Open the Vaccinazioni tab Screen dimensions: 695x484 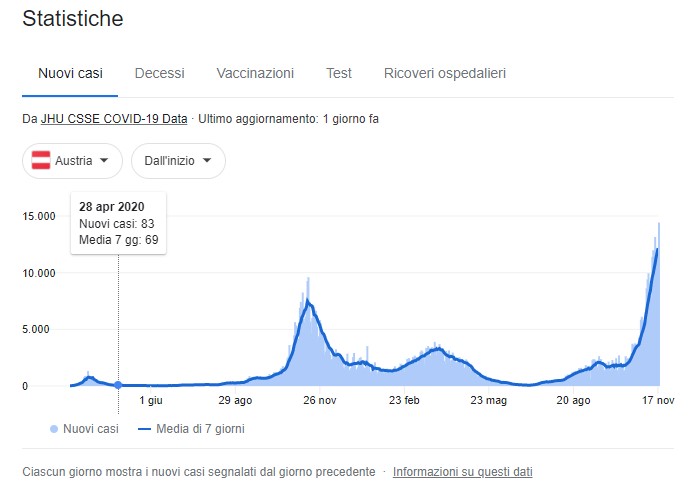point(255,73)
